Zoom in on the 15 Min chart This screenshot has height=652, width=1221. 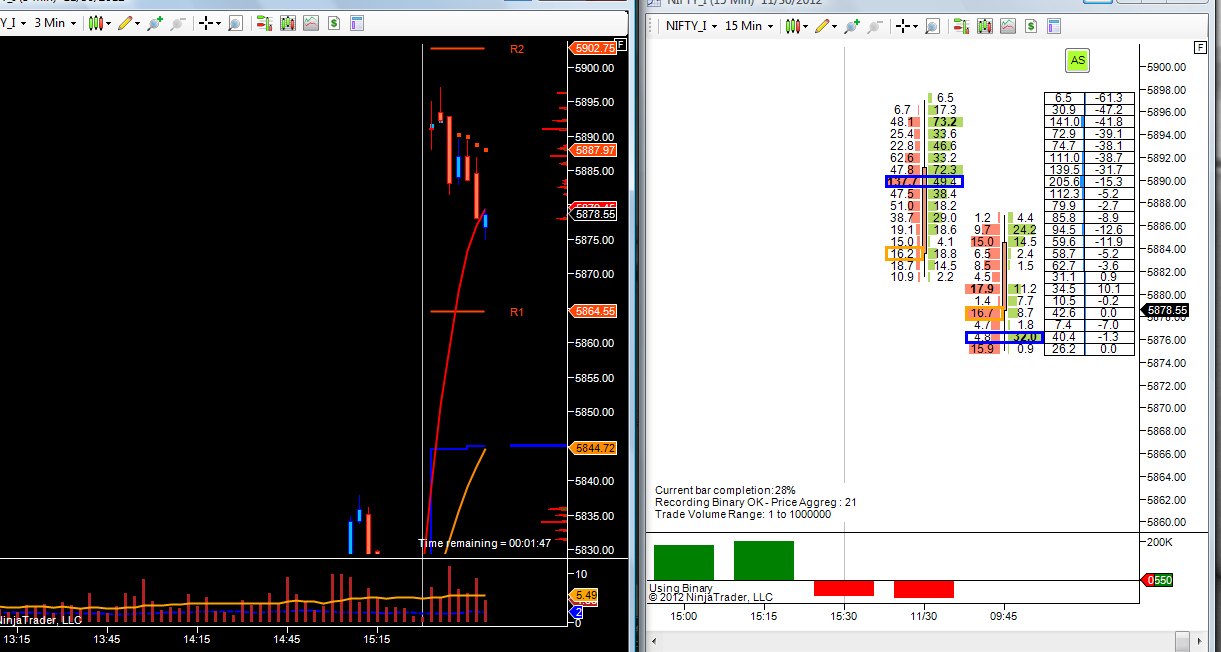pos(852,26)
